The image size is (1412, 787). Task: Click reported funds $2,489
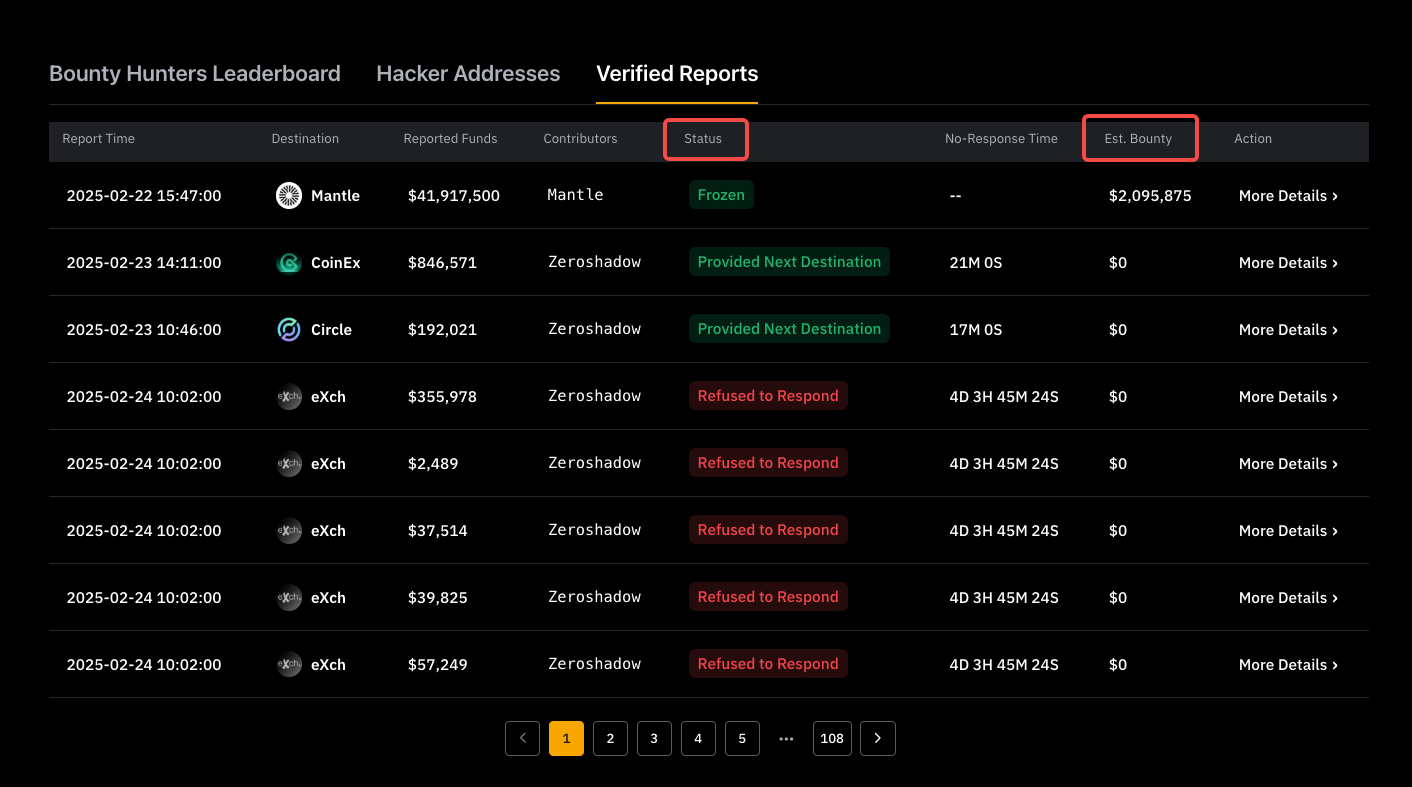(433, 464)
